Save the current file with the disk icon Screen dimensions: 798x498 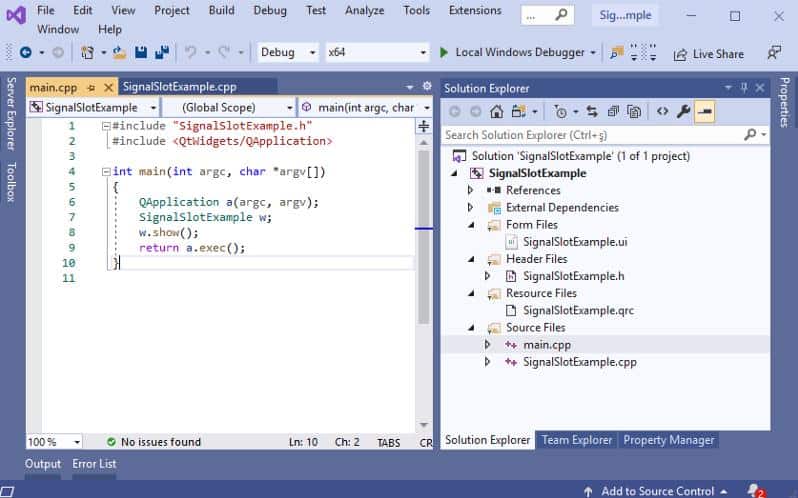click(141, 52)
